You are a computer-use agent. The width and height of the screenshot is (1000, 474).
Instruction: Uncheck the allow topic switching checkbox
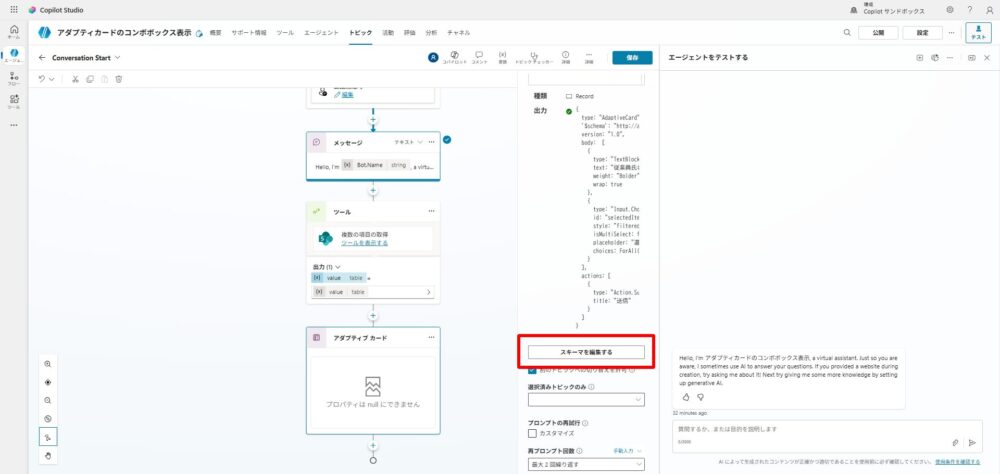coord(533,369)
